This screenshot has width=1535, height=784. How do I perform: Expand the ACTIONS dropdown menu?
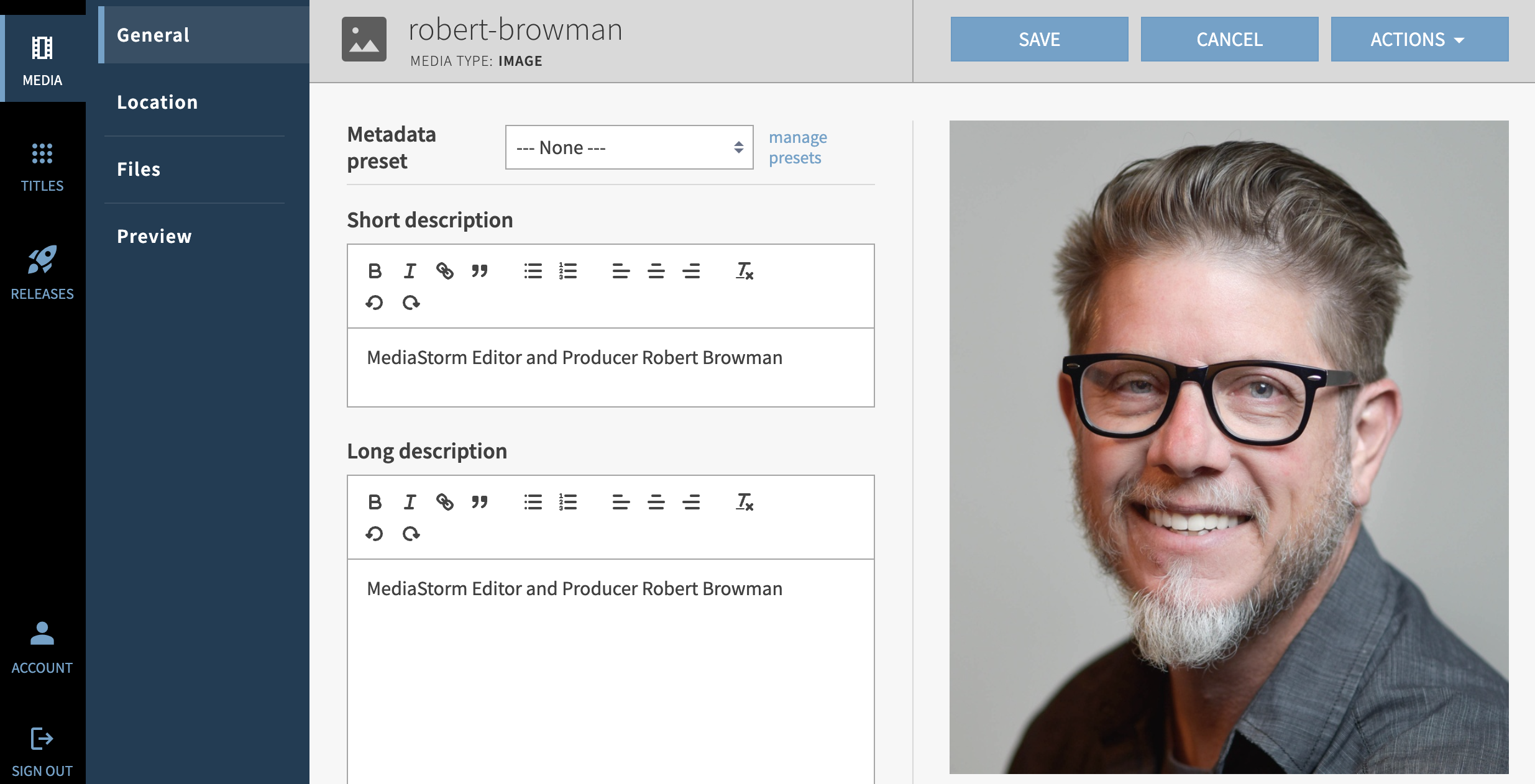tap(1419, 40)
